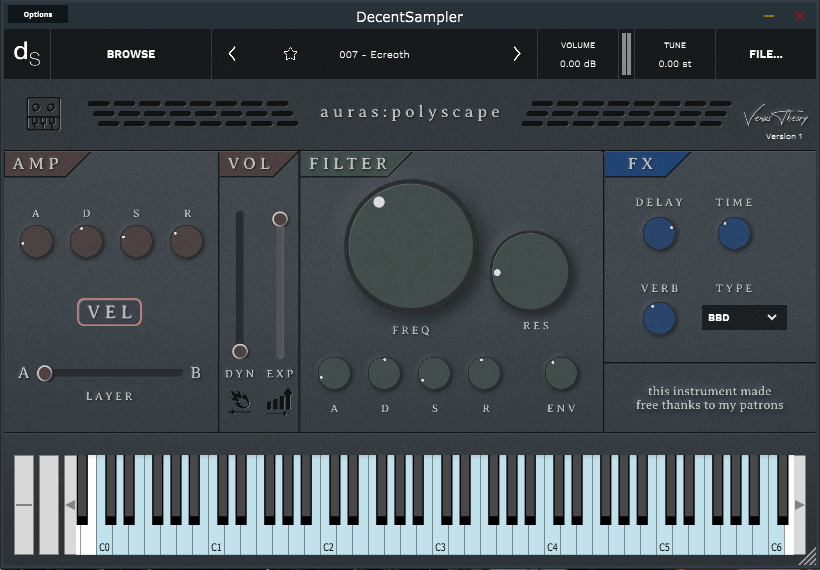
Task: Click the large filter FREQ knob
Action: tap(411, 246)
